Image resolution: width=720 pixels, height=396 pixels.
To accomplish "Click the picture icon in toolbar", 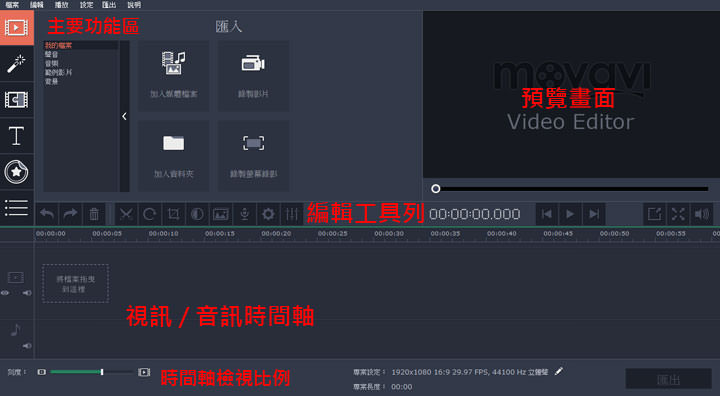I will coord(221,214).
